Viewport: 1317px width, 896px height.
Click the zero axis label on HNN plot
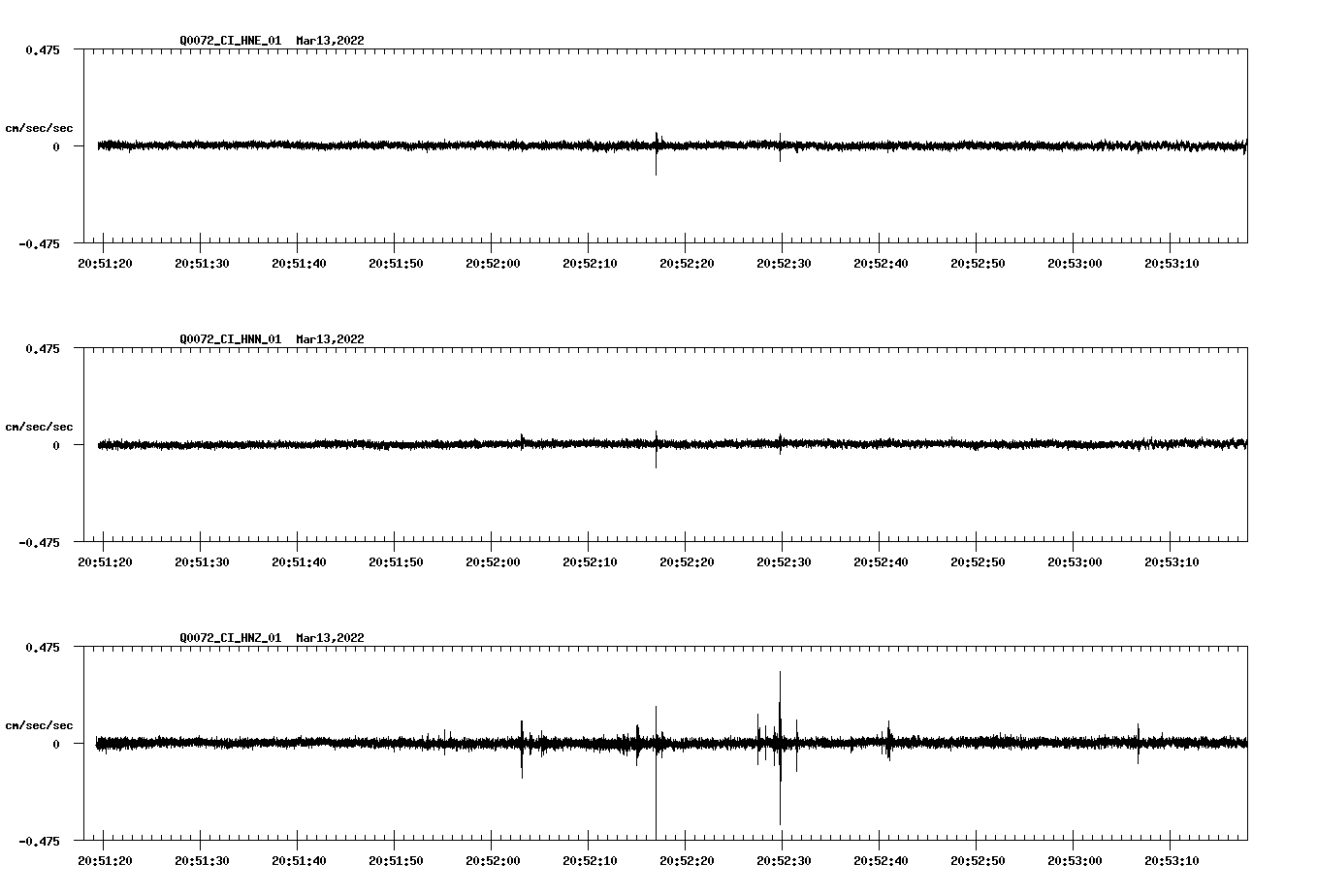point(56,446)
